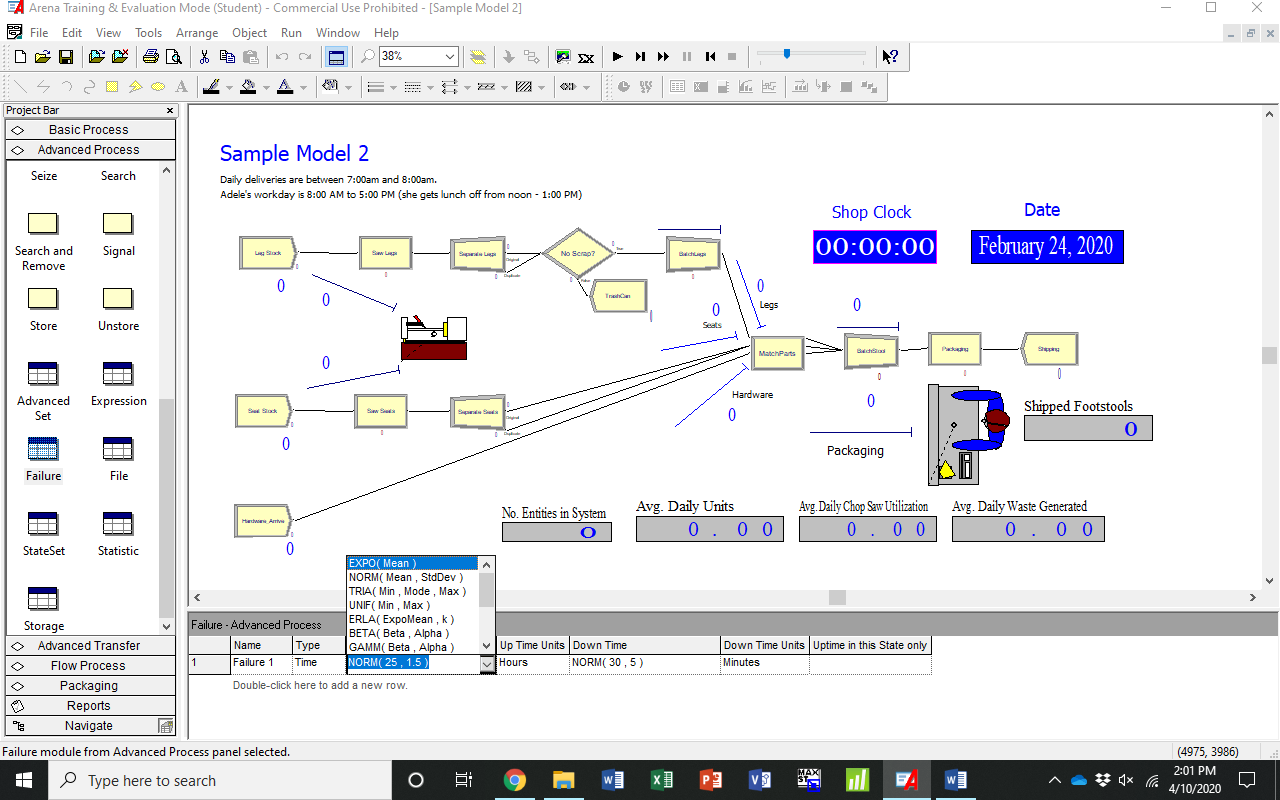Click the Up Time Units Hours cell

pyautogui.click(x=532, y=663)
